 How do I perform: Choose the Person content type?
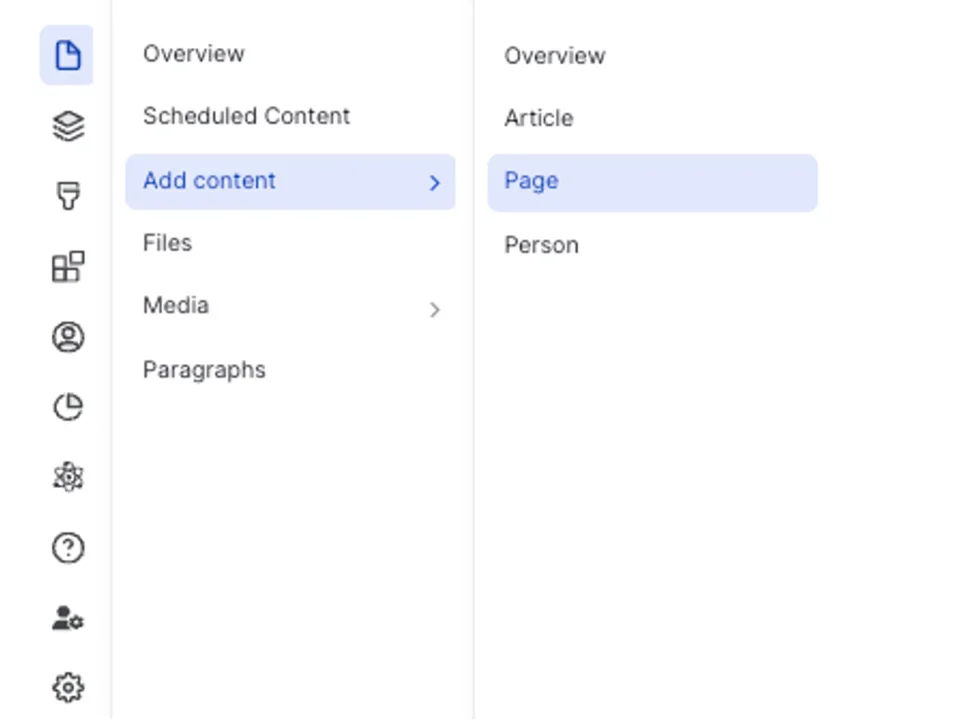pyautogui.click(x=541, y=245)
